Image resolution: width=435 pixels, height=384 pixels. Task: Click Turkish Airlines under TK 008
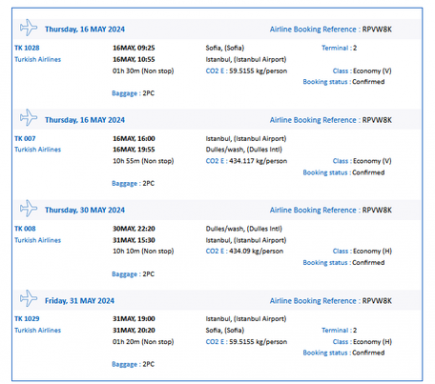[x=38, y=240]
